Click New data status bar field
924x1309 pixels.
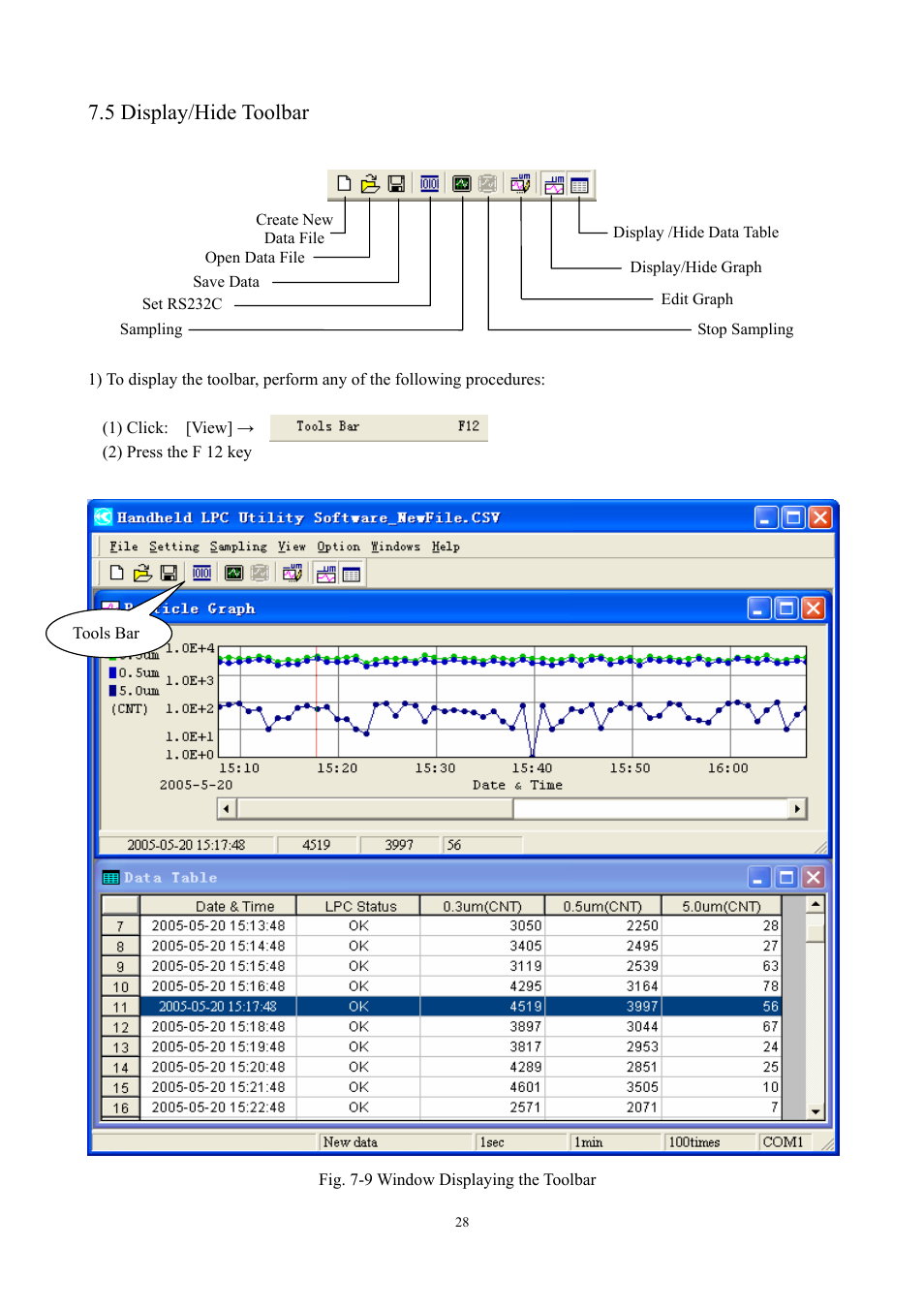click(x=396, y=1142)
